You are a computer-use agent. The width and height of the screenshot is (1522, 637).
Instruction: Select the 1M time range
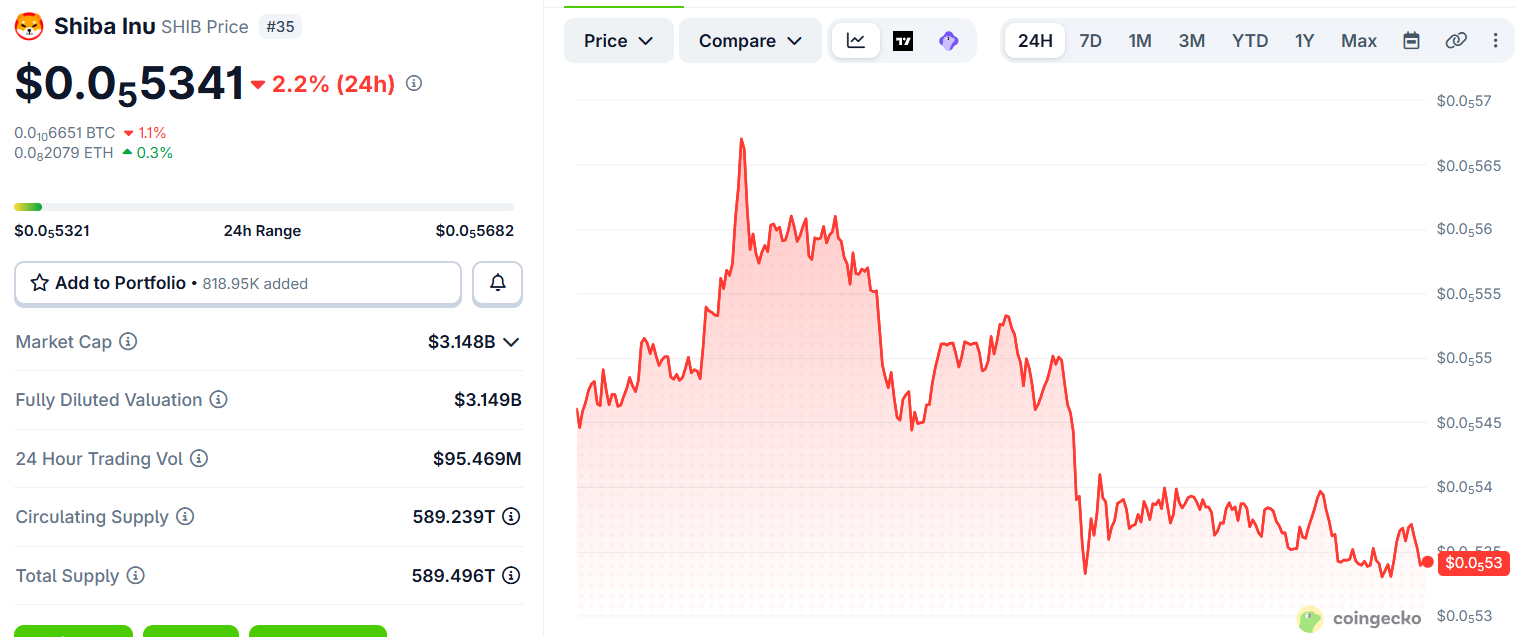pos(1140,41)
